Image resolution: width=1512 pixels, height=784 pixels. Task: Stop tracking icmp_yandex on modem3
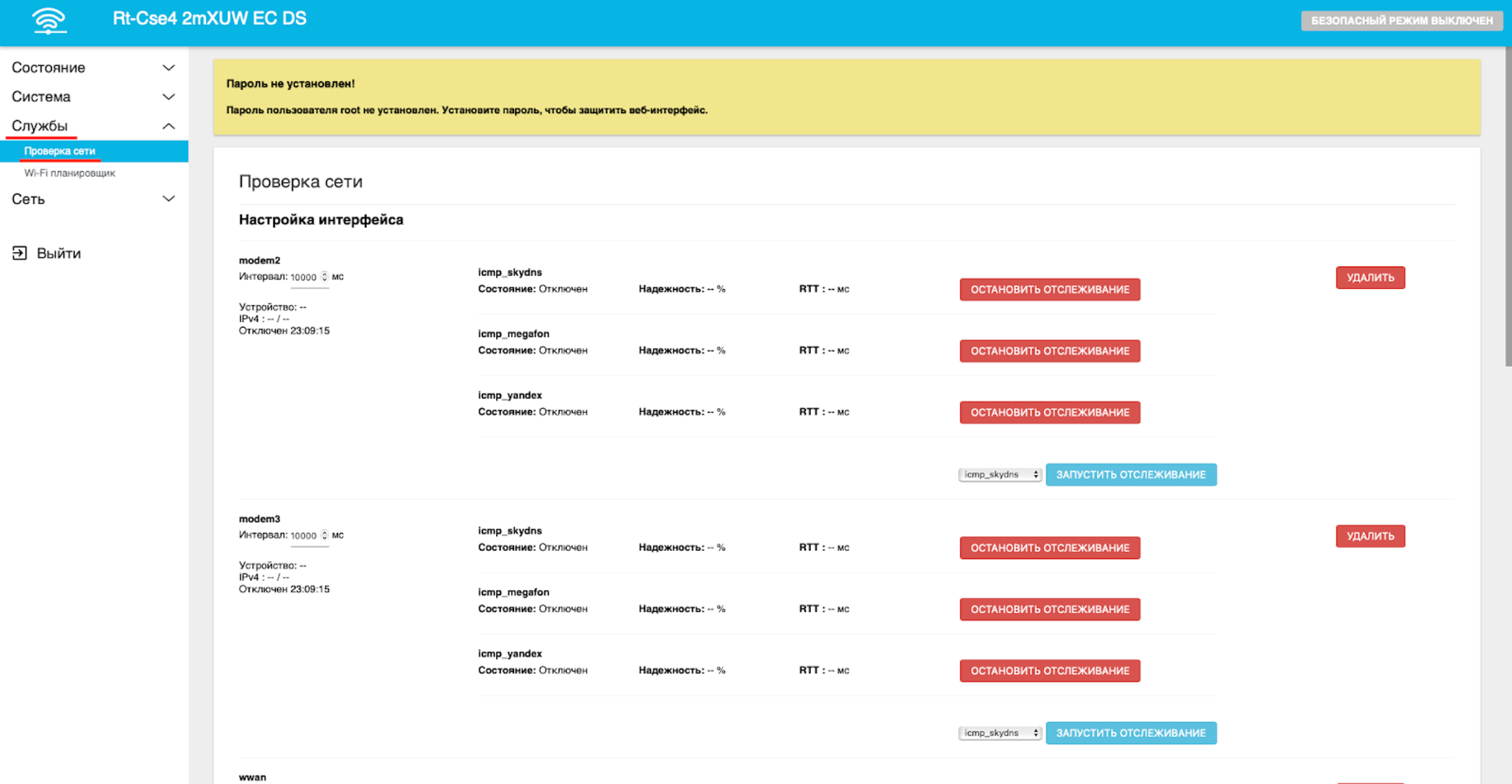[1049, 670]
